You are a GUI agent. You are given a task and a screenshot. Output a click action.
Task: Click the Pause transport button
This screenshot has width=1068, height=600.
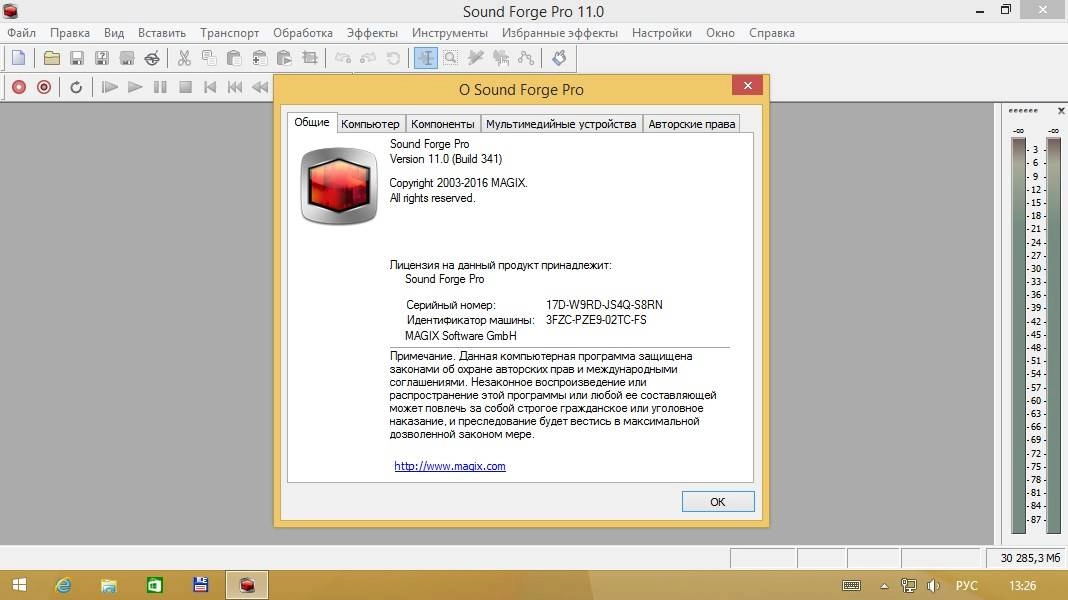(x=160, y=87)
